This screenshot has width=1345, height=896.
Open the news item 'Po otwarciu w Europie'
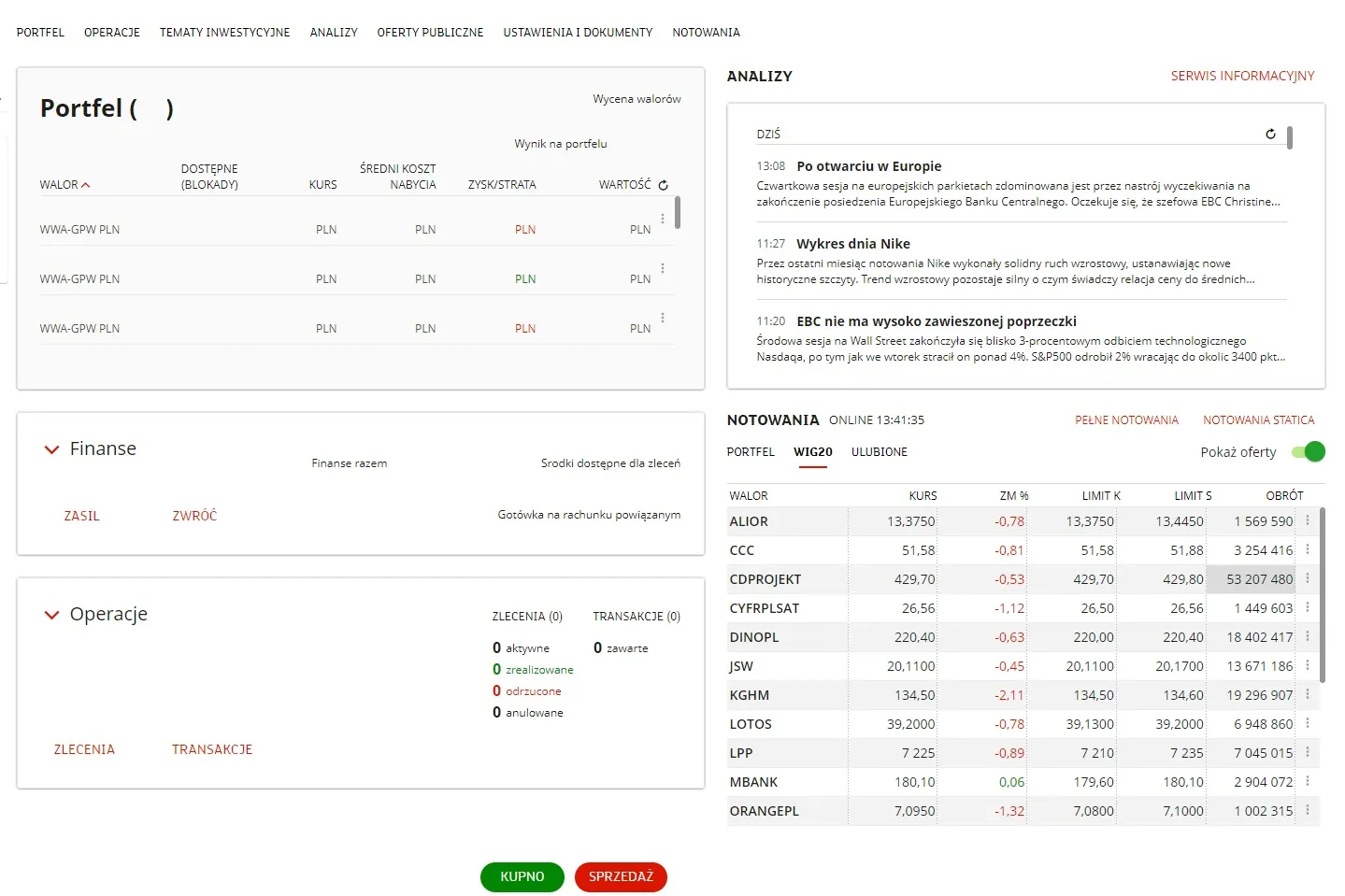(869, 166)
